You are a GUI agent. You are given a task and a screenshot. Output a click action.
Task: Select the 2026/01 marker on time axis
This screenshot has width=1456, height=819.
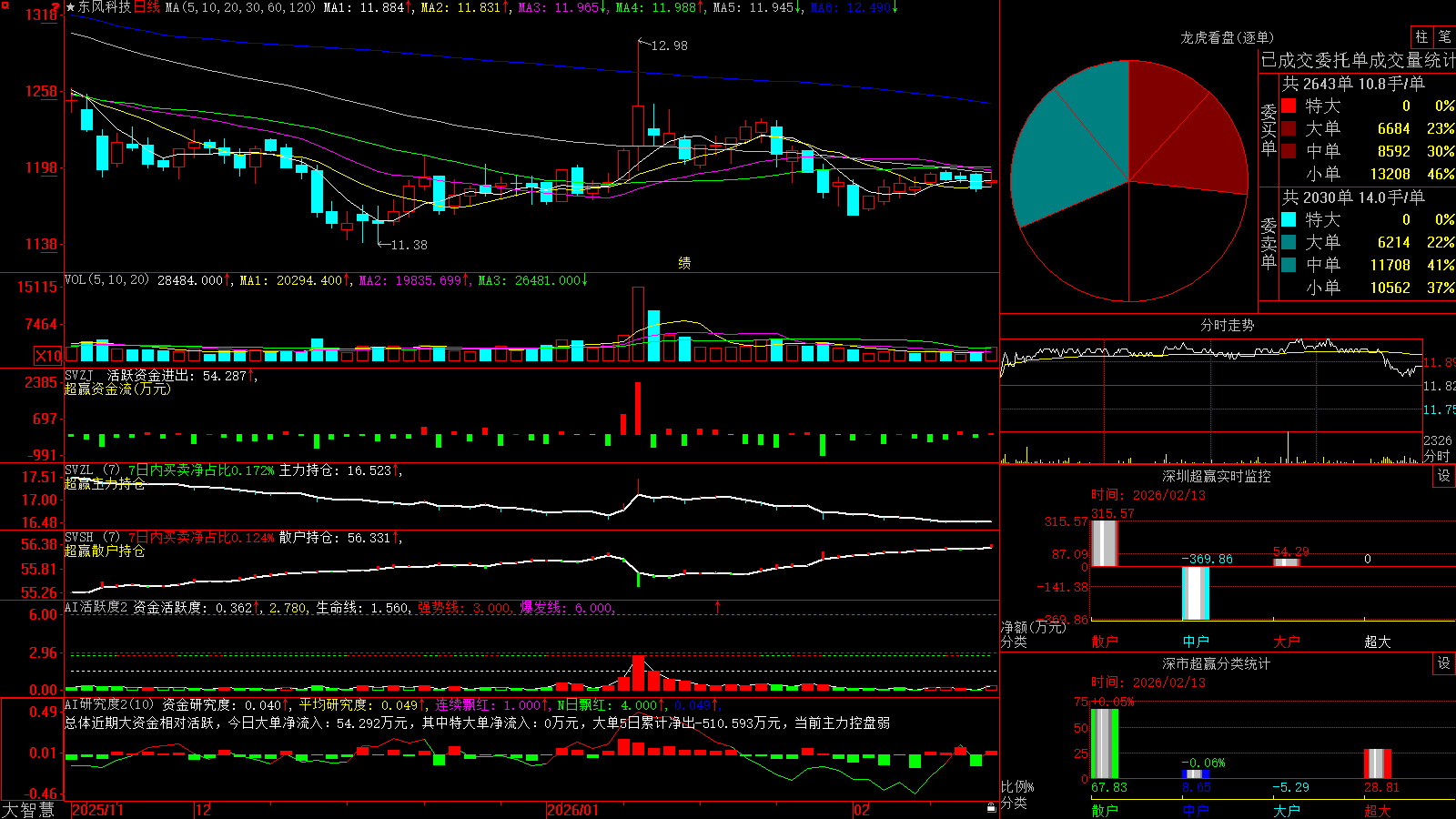[x=572, y=810]
